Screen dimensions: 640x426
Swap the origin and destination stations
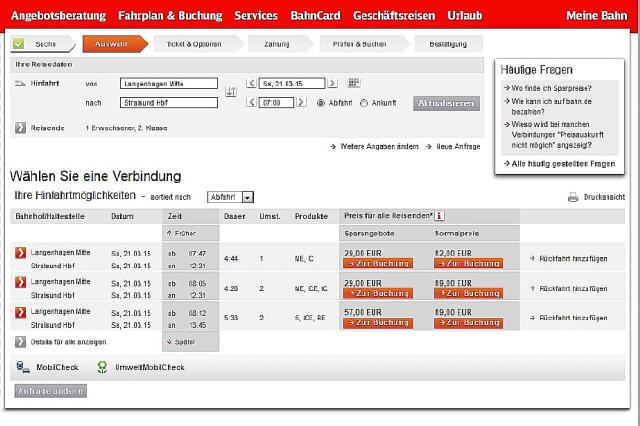pyautogui.click(x=231, y=91)
